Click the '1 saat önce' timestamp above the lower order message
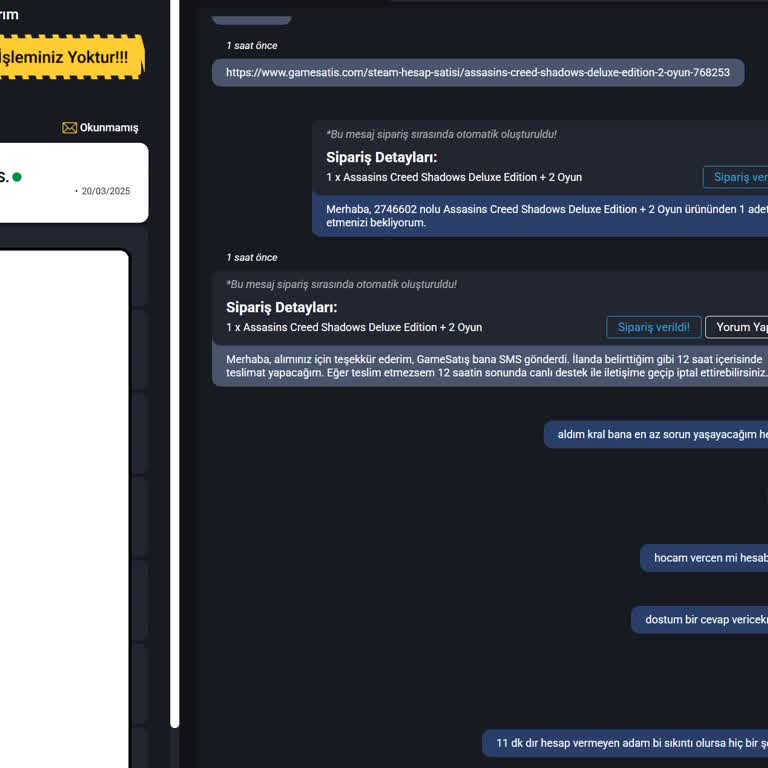Screen dimensions: 768x768 click(x=252, y=258)
